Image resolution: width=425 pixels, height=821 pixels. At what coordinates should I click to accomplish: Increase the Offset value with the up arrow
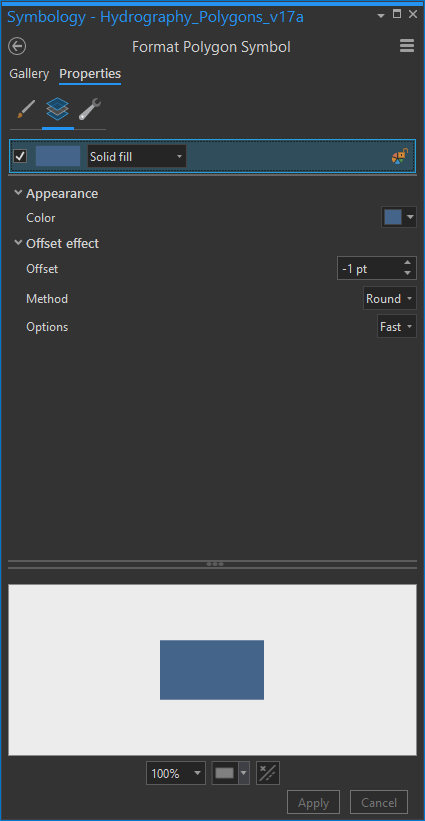(x=407, y=263)
